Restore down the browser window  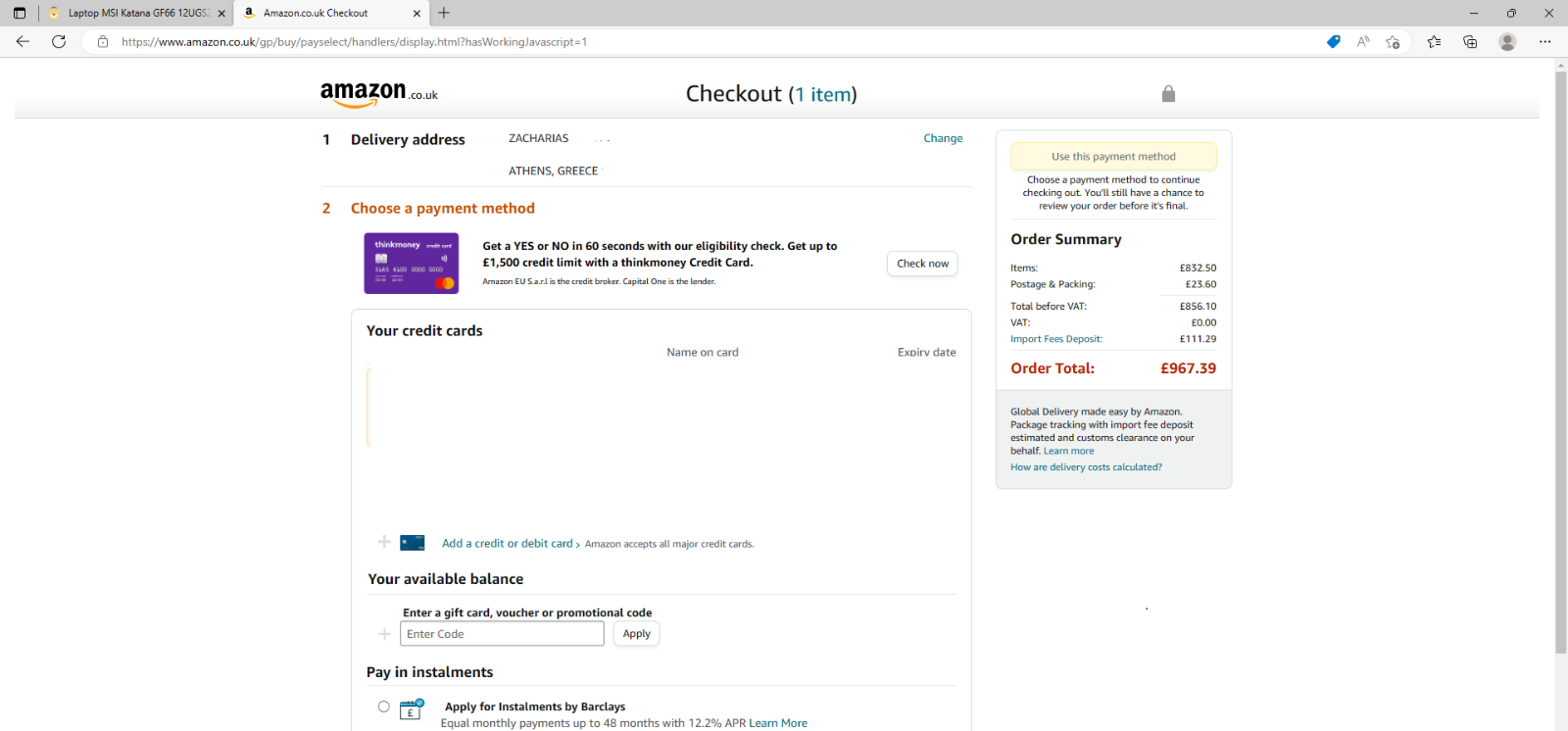click(1511, 13)
